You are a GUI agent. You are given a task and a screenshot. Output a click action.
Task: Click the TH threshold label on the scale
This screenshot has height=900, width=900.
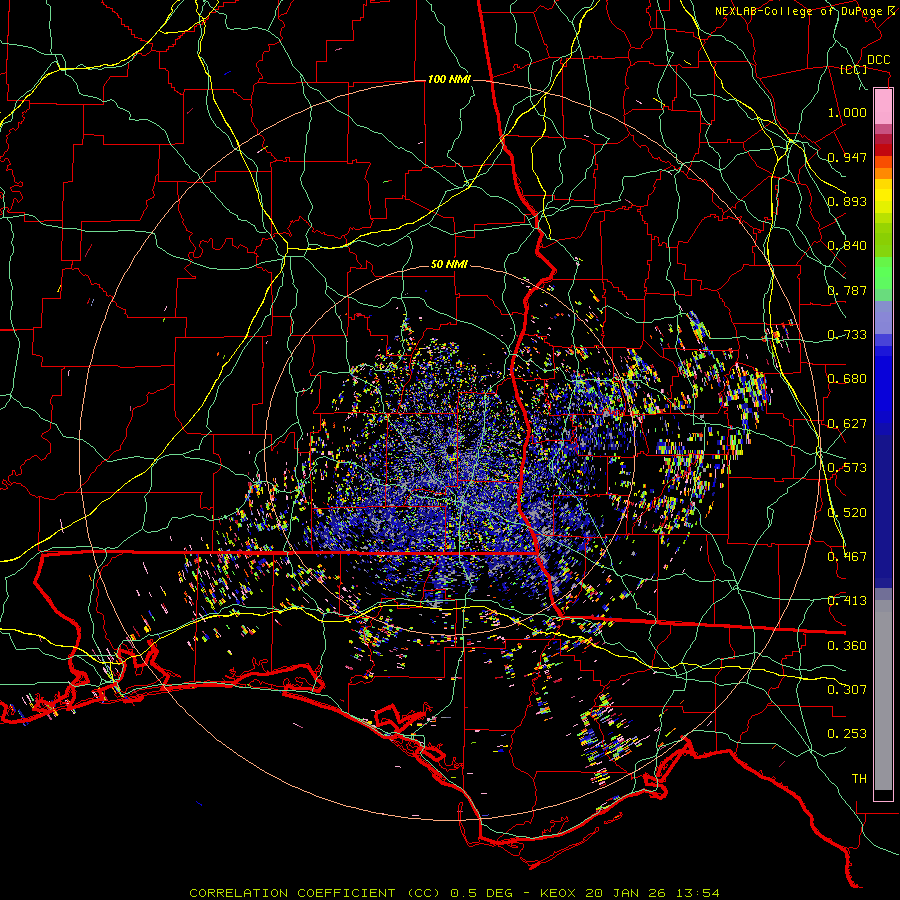point(859,779)
